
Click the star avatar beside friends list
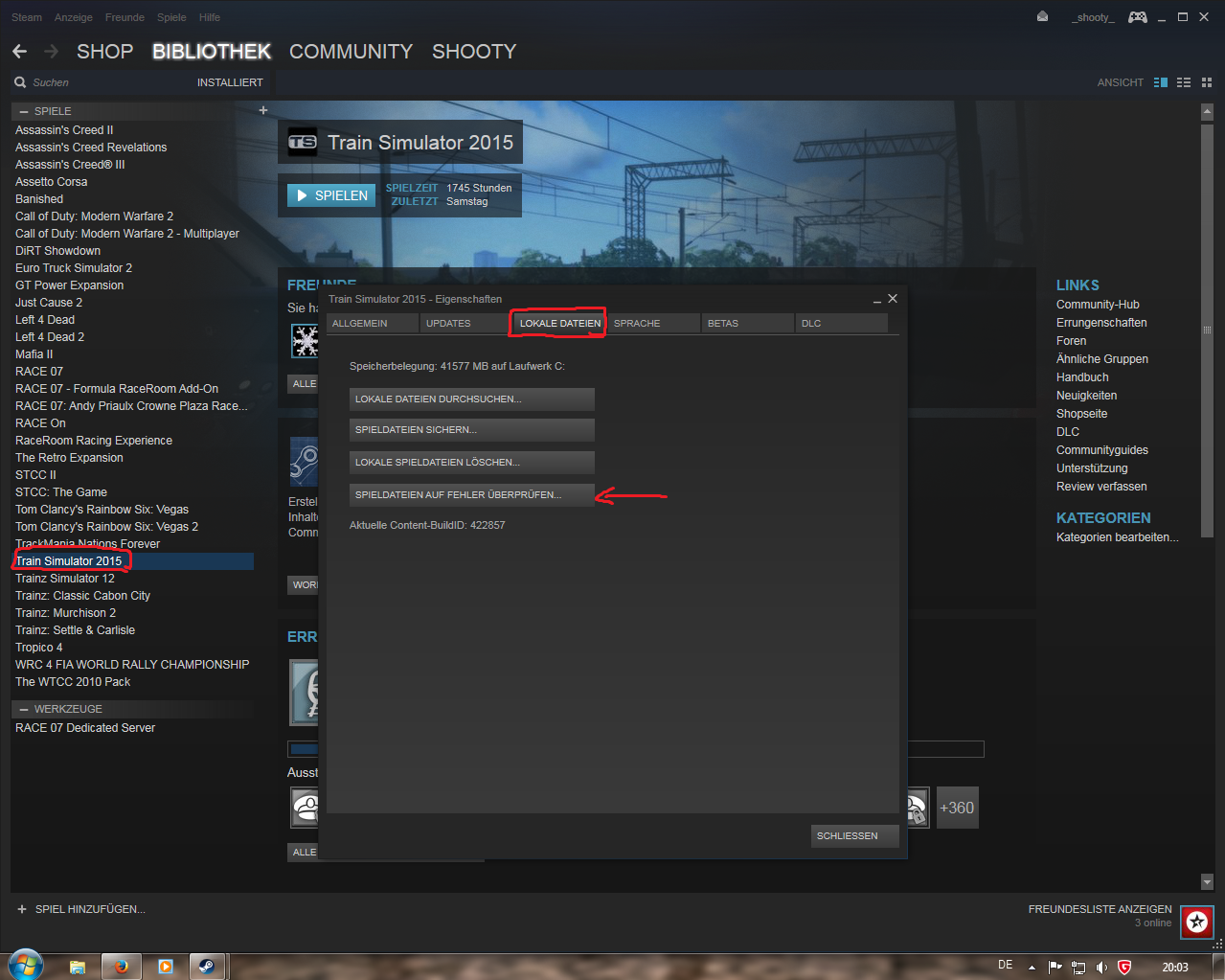coord(1197,922)
